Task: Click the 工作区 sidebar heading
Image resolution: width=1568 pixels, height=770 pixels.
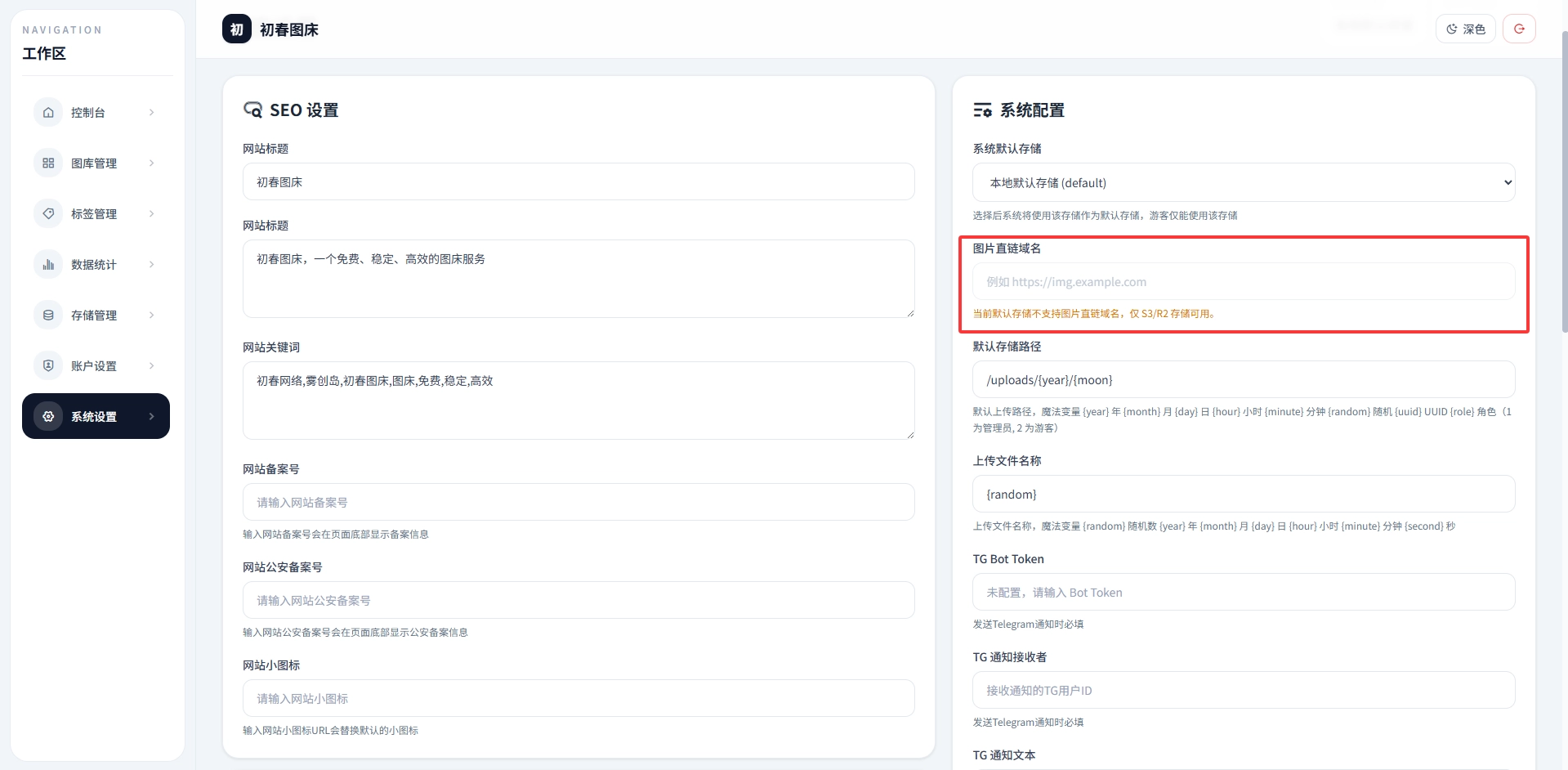Action: 44,53
